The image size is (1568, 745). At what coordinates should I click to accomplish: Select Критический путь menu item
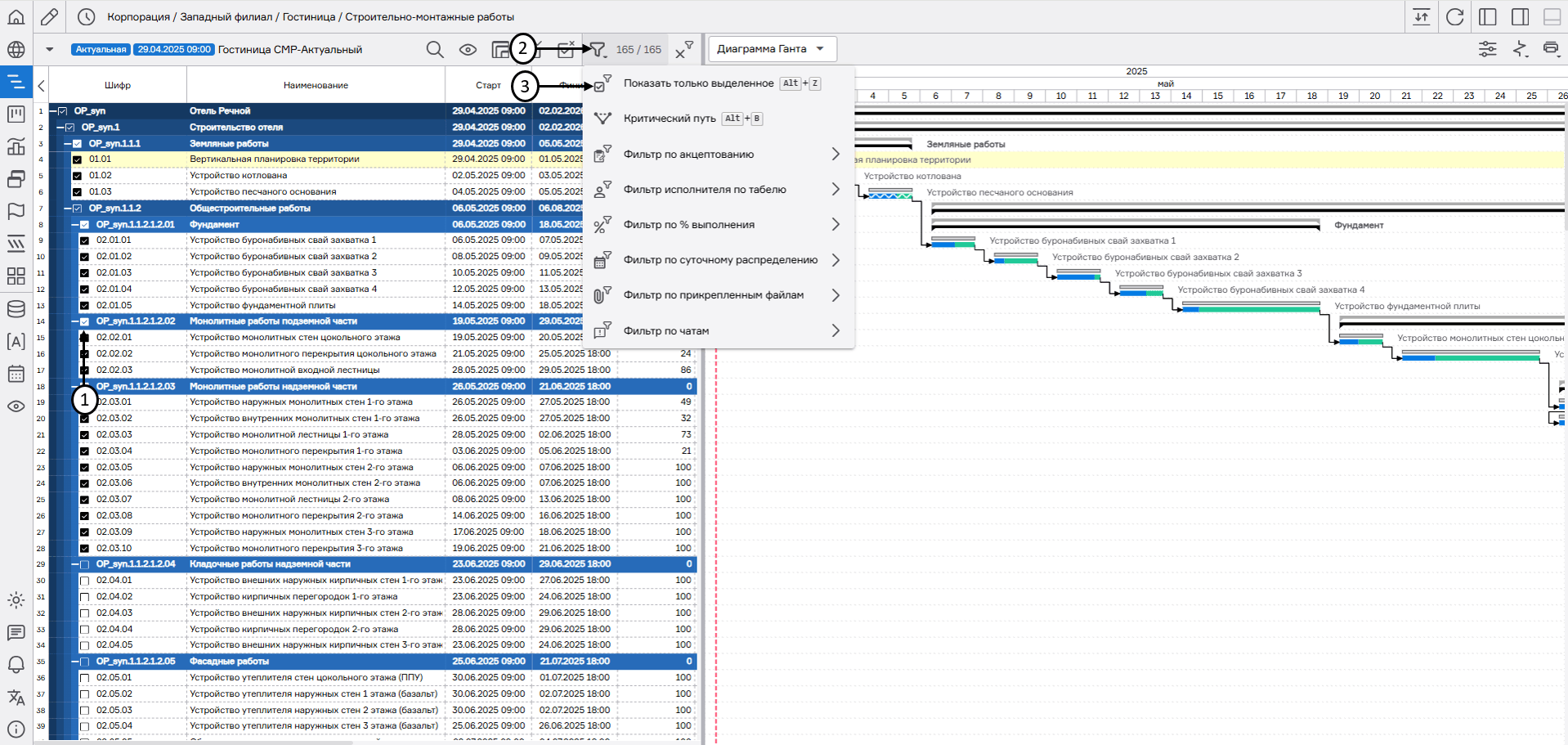point(669,119)
